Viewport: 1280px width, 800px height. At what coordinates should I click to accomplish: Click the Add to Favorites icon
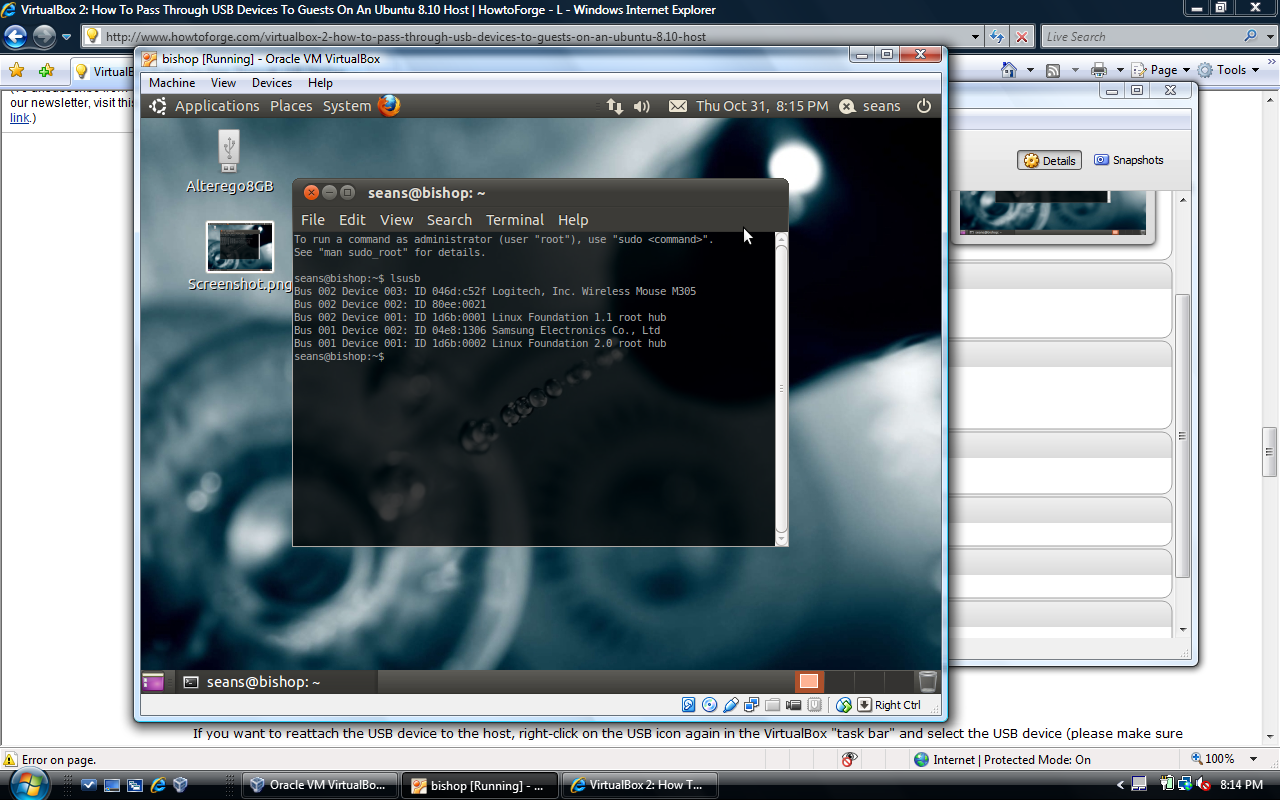[x=46, y=70]
